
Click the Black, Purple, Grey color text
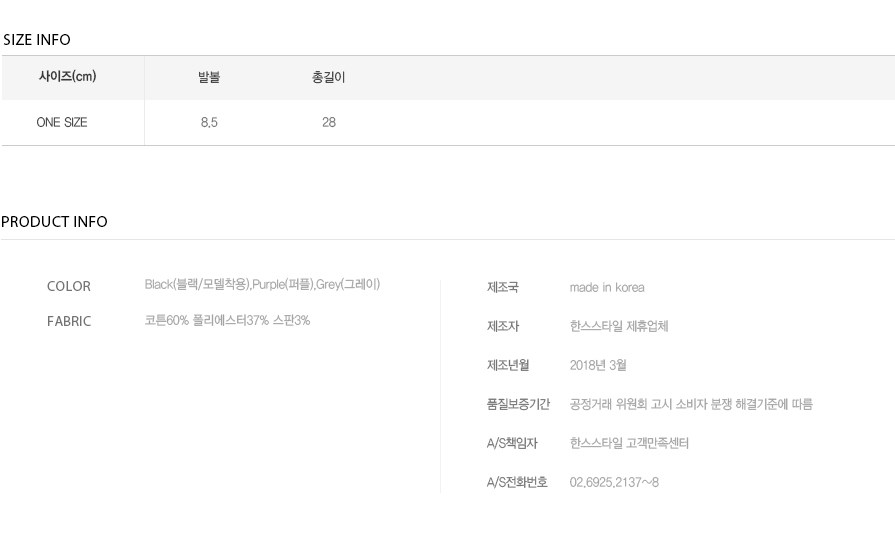click(x=262, y=284)
